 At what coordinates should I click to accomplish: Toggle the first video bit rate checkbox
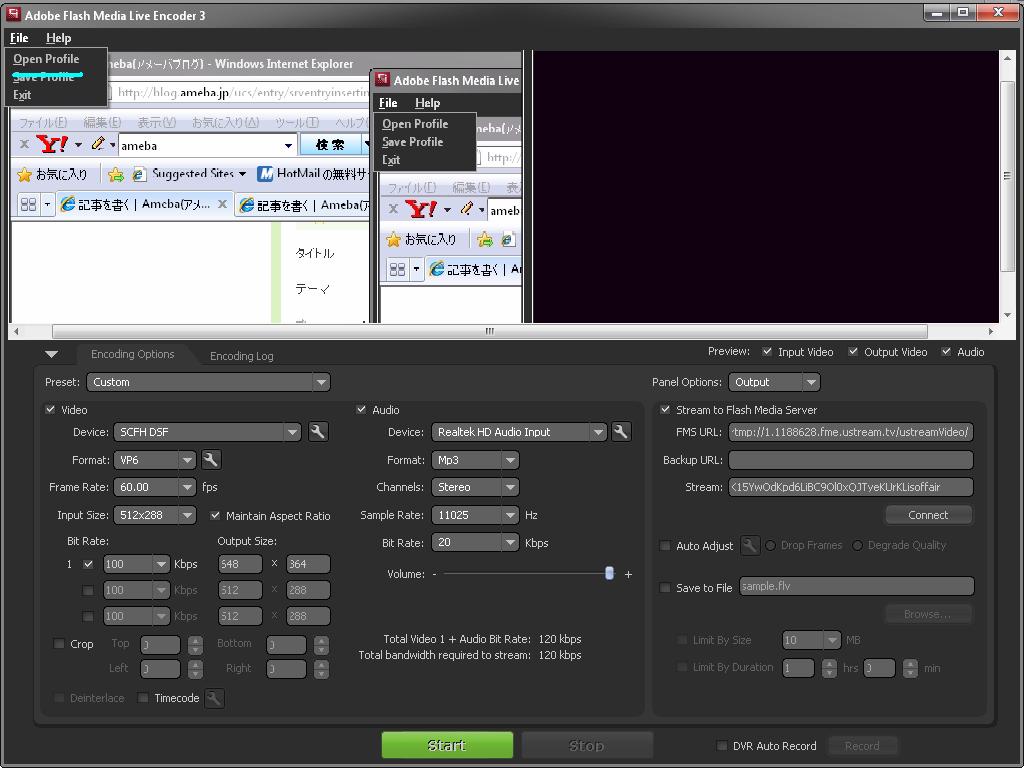pos(88,564)
